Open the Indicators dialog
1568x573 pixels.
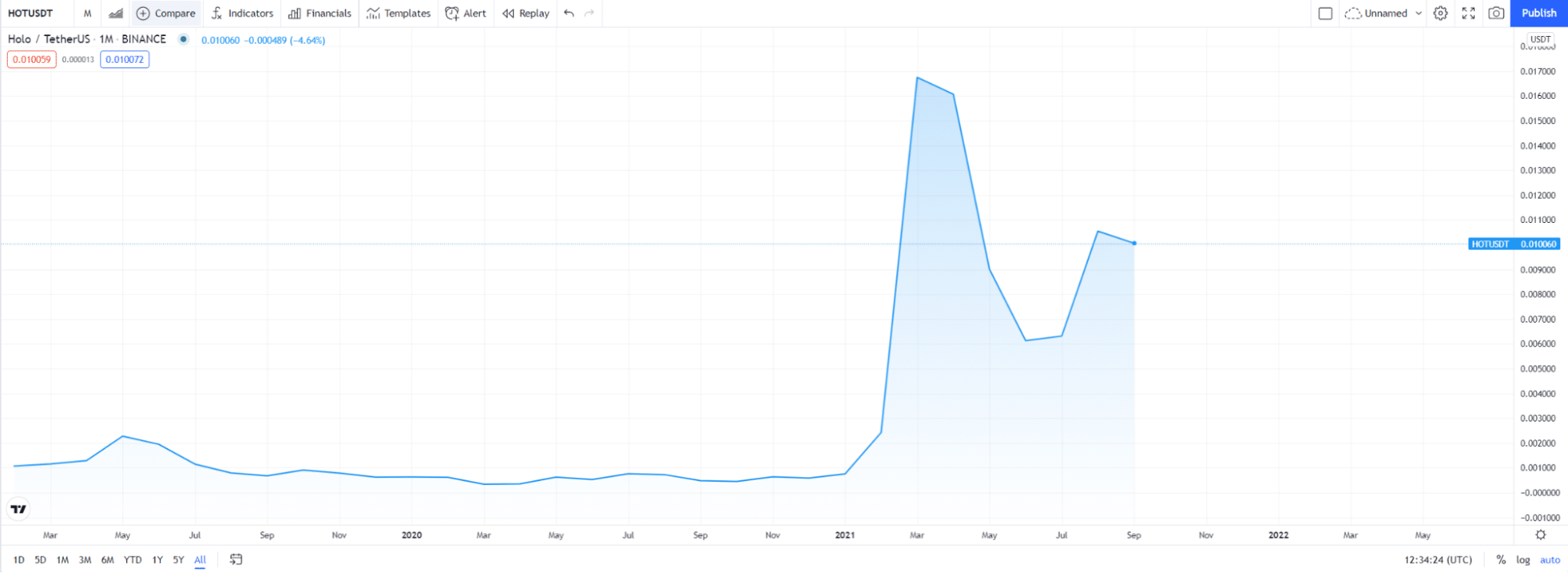[242, 13]
